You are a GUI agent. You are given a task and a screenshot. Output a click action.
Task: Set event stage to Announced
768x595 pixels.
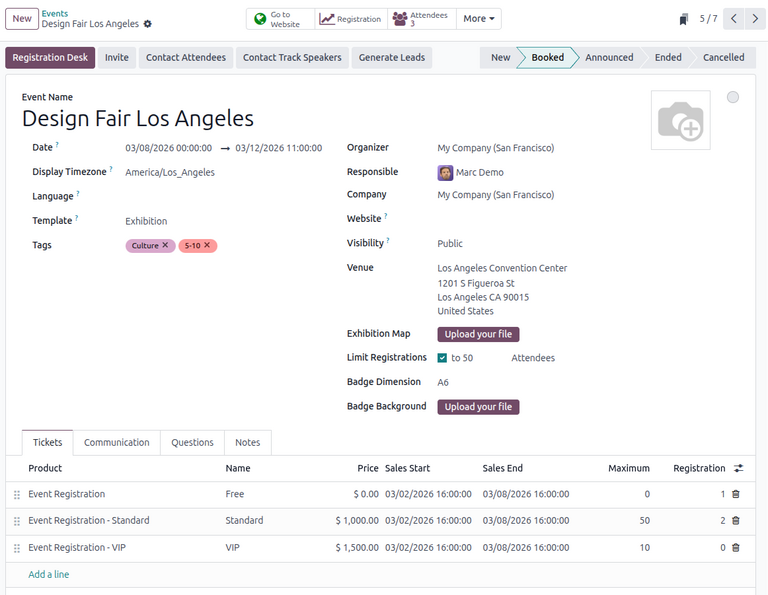609,58
